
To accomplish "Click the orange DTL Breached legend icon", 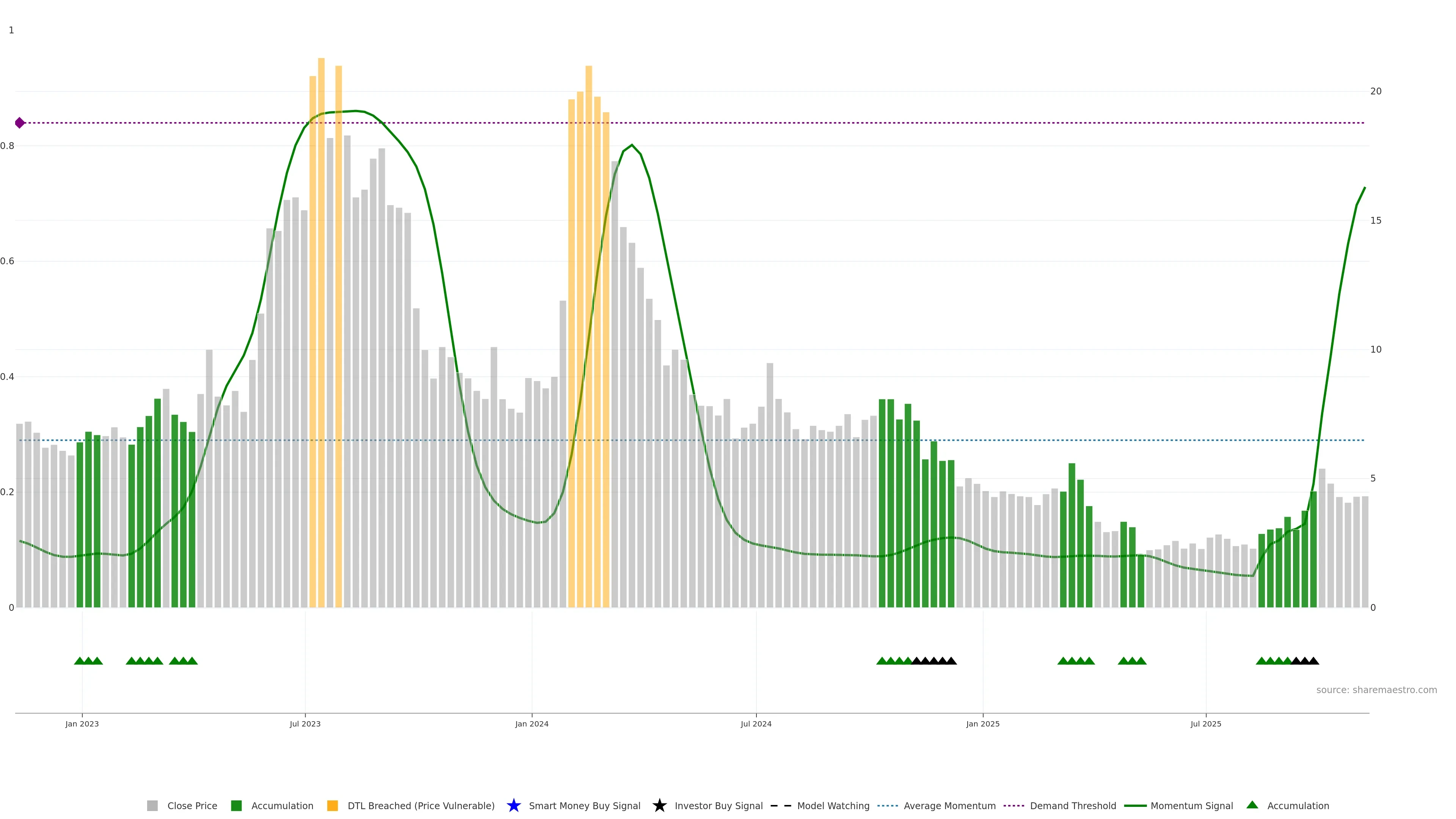I will pyautogui.click(x=333, y=805).
